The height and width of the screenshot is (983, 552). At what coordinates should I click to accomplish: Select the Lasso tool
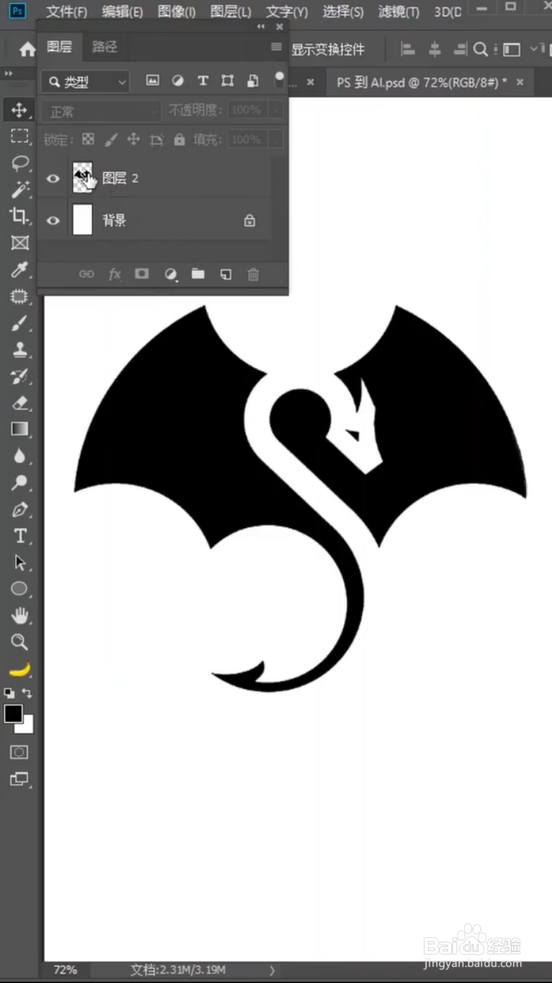[x=19, y=163]
